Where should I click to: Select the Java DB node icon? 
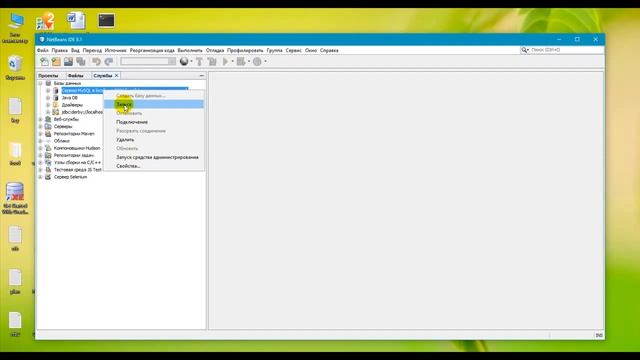click(x=56, y=98)
